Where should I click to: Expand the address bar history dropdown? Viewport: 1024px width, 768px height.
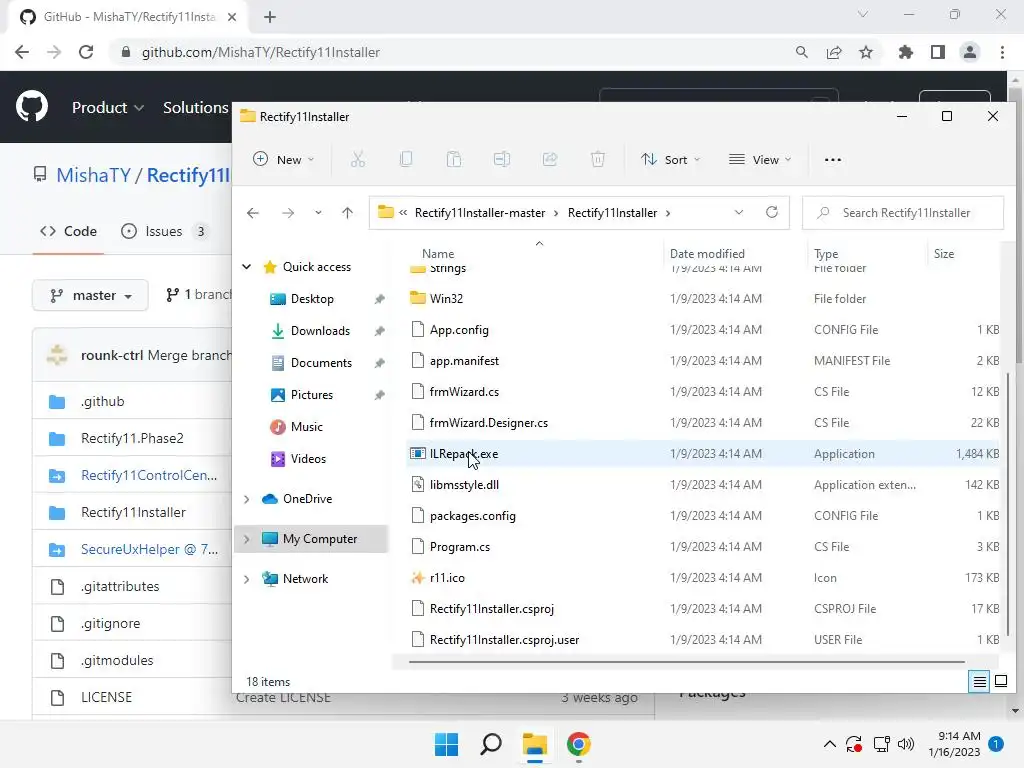coord(739,212)
